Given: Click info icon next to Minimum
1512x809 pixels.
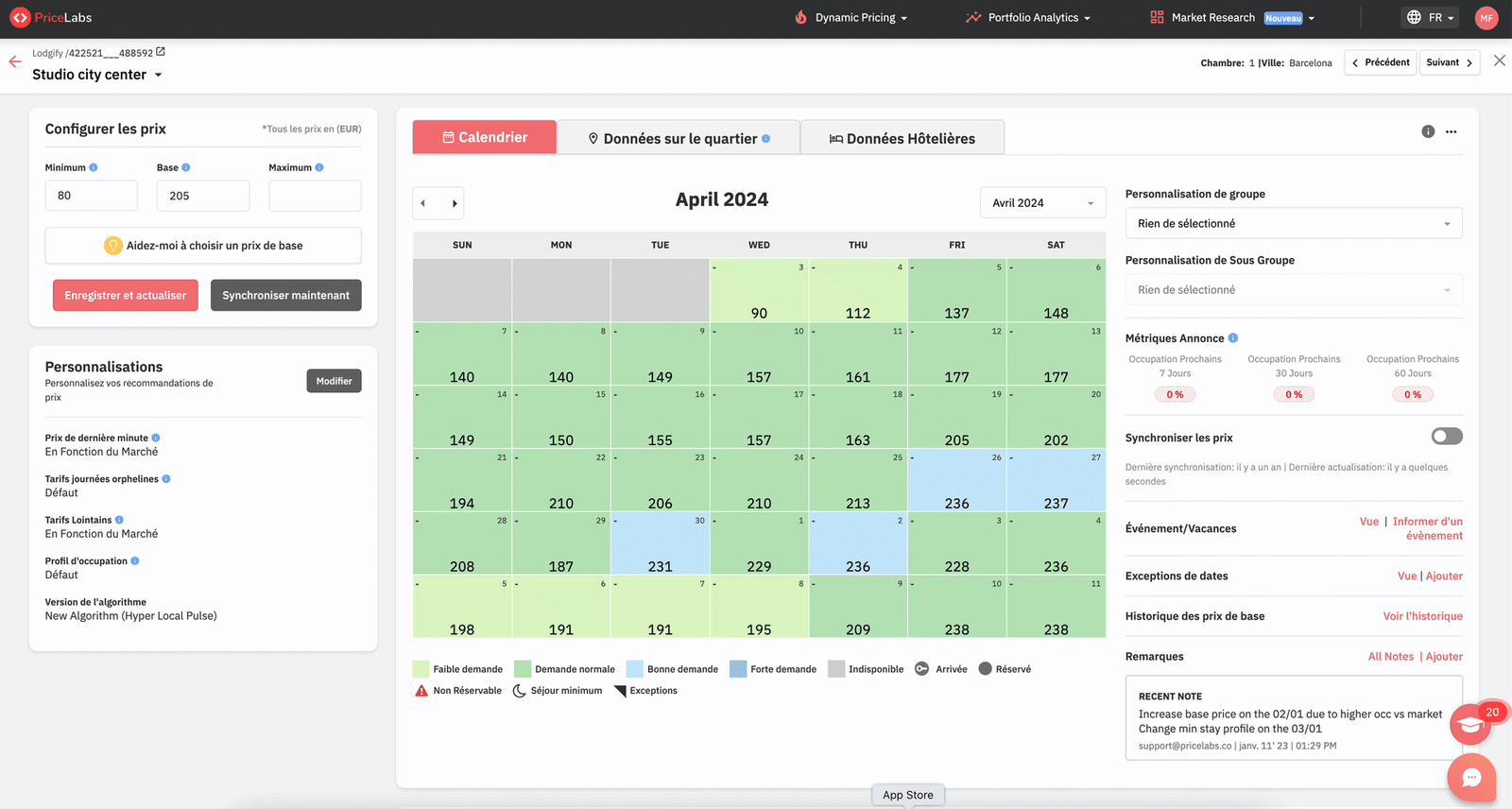Looking at the screenshot, I should coord(94,167).
